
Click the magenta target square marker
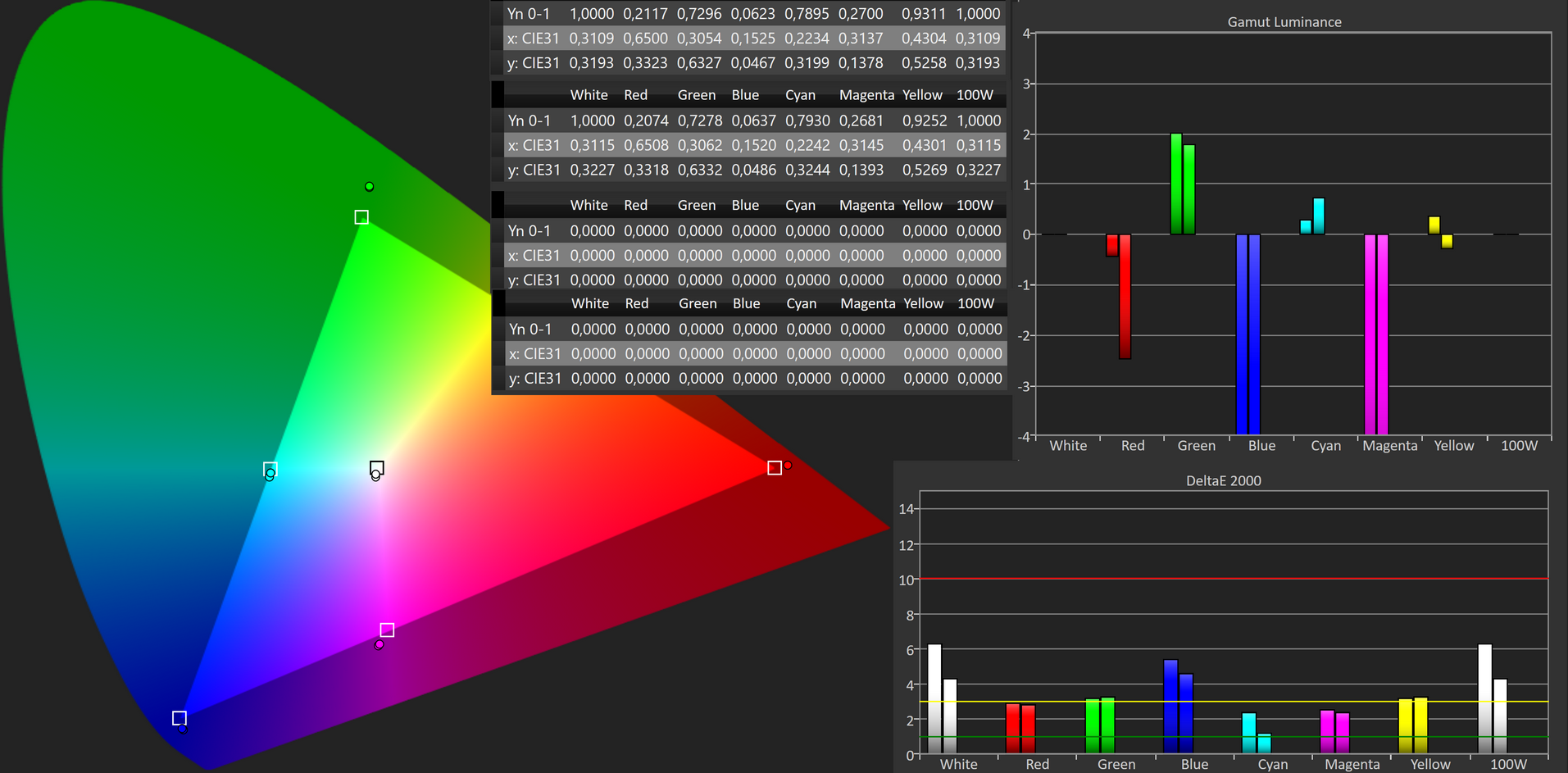(x=388, y=630)
